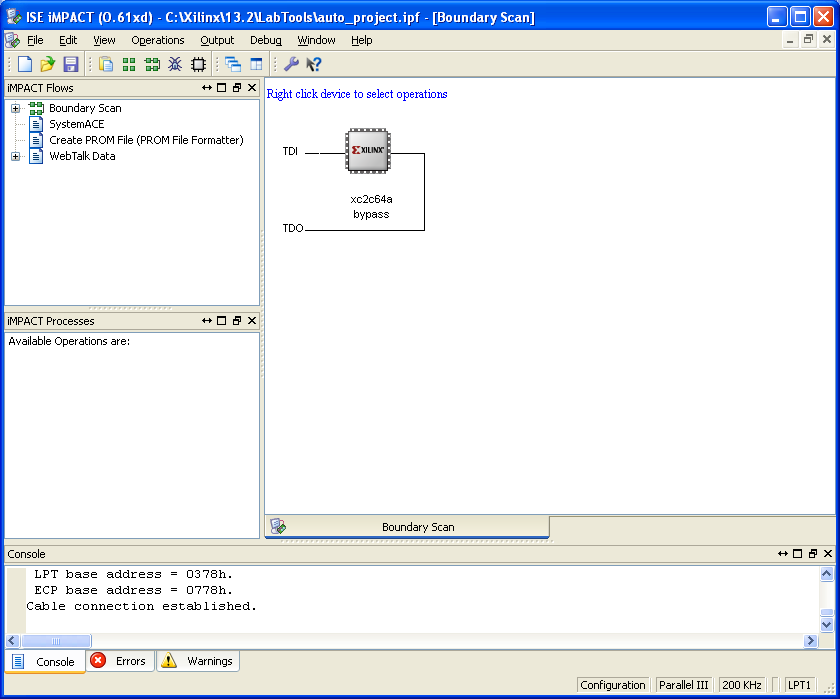Open the Output menu
The height and width of the screenshot is (699, 840).
click(217, 40)
